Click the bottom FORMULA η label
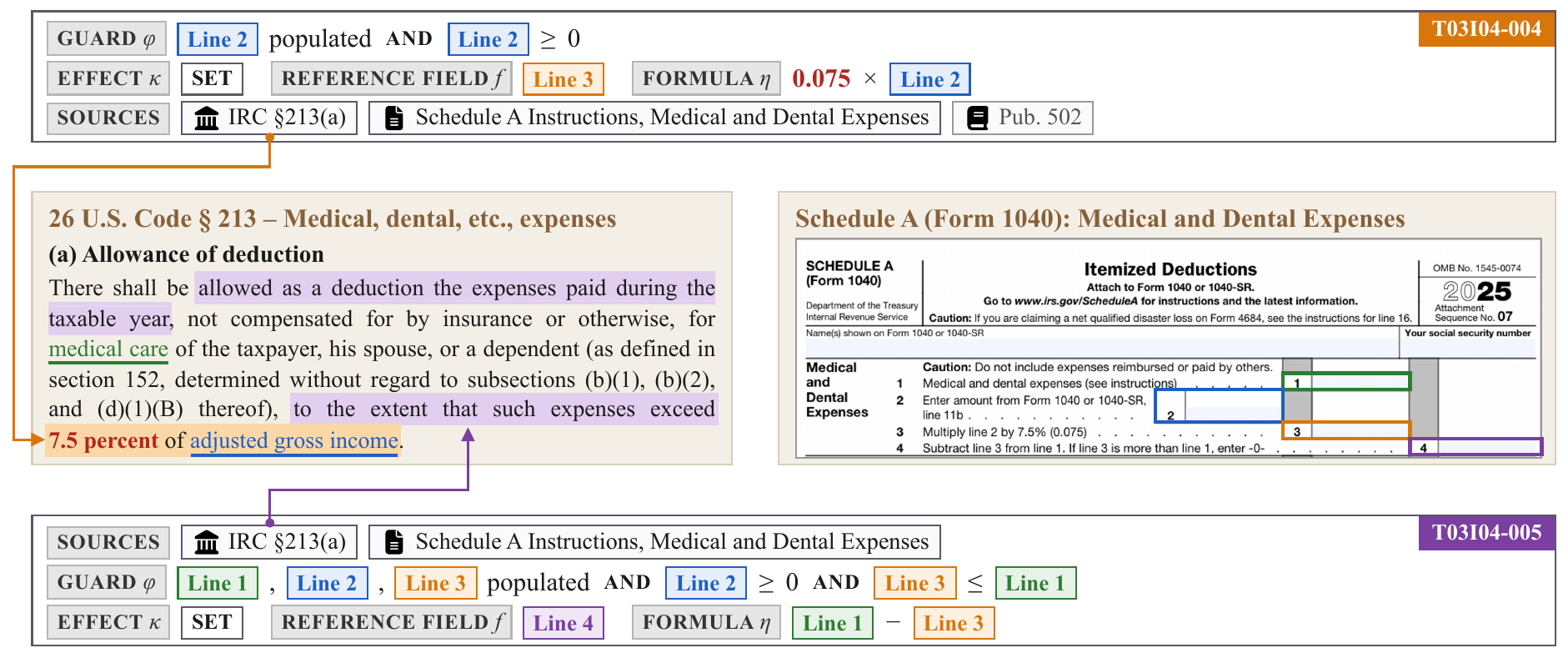Image resolution: width=1568 pixels, height=658 pixels. point(706,622)
